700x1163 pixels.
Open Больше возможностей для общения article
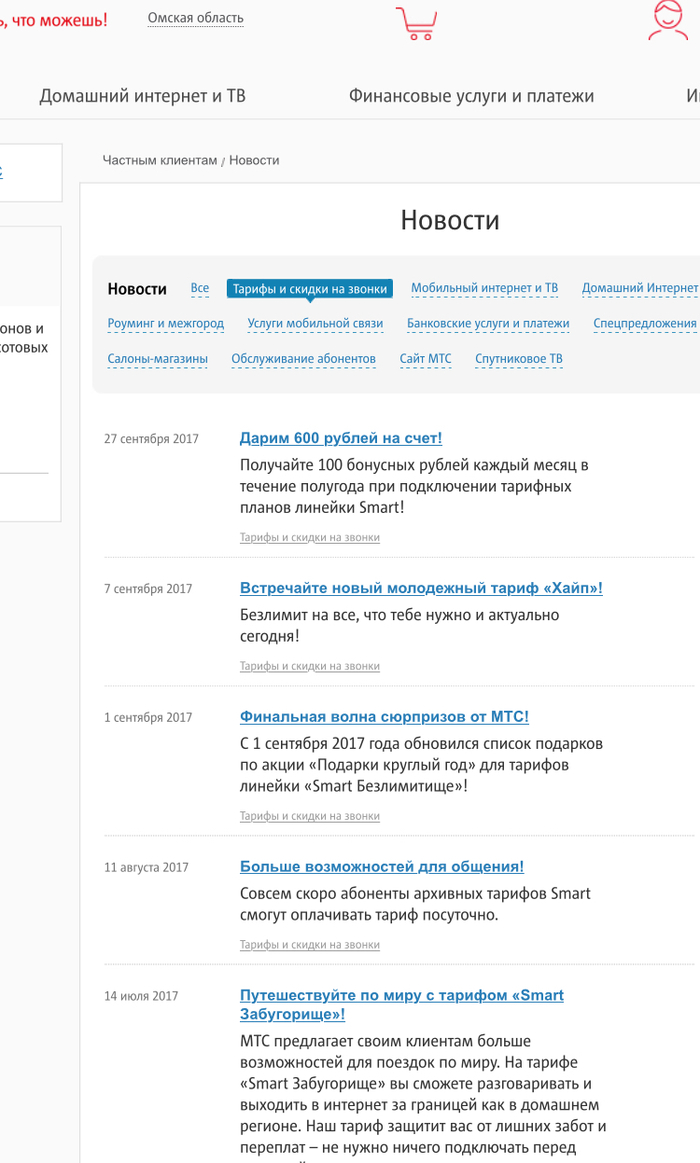(x=381, y=867)
